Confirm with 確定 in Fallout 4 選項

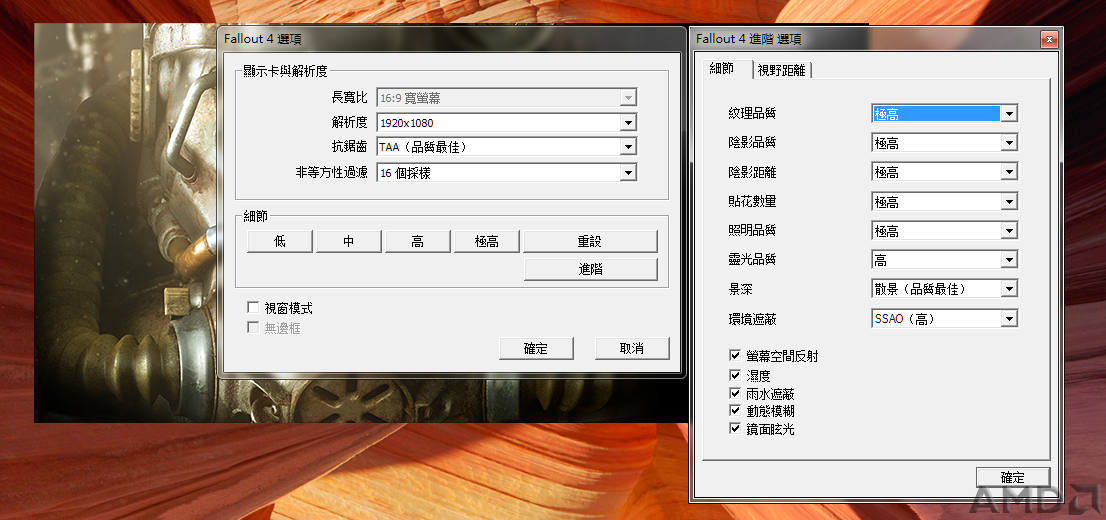tap(536, 349)
